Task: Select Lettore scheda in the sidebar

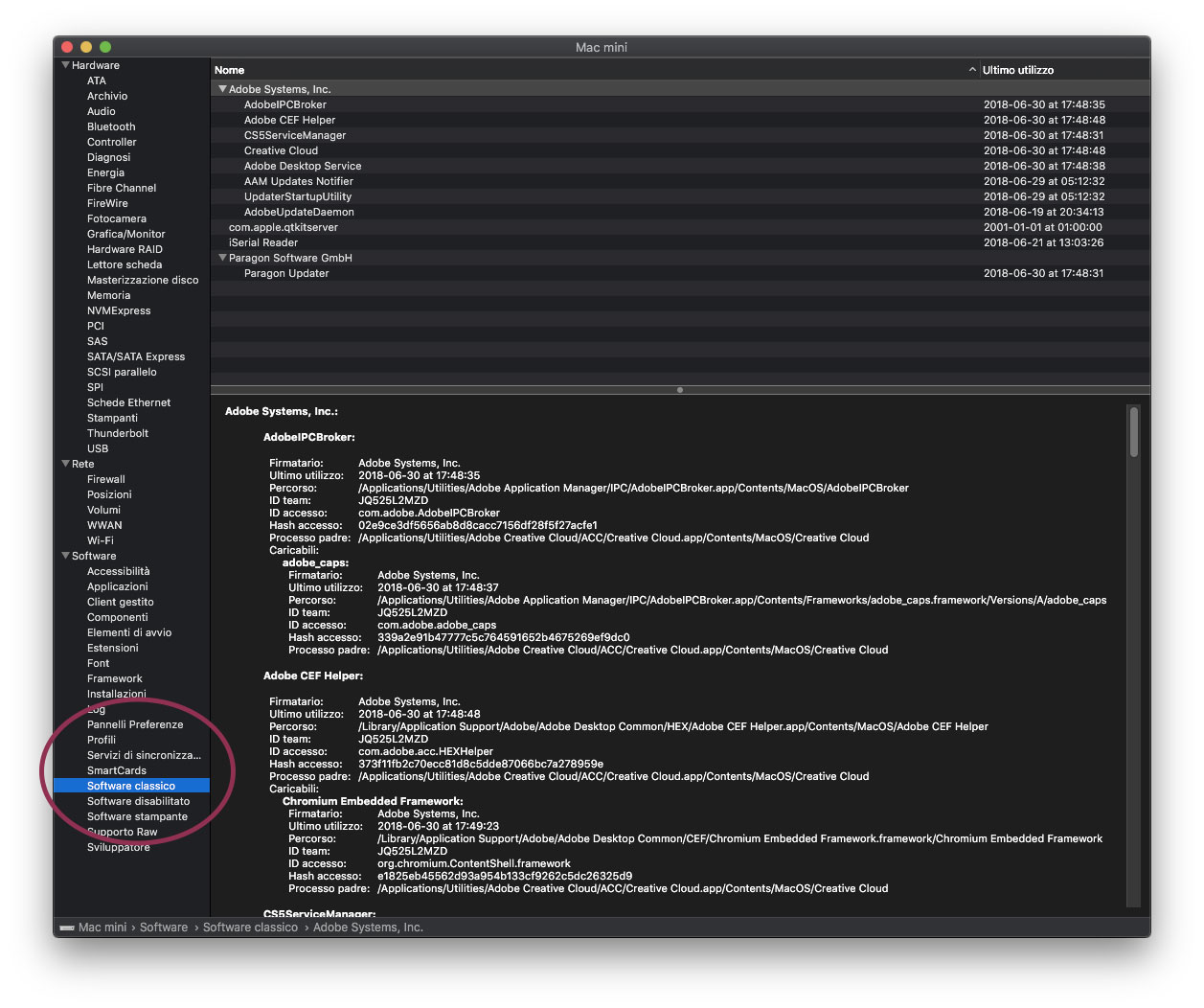Action: click(x=125, y=264)
